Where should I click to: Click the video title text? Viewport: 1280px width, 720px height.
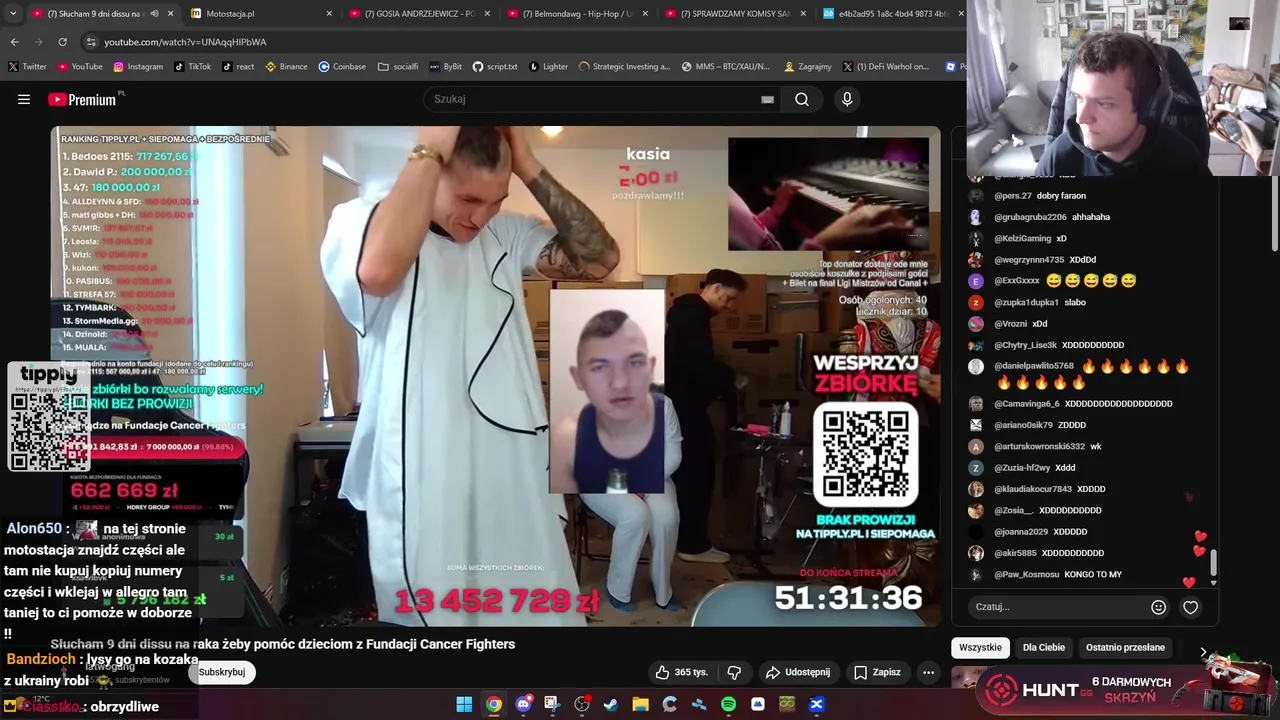coord(283,644)
